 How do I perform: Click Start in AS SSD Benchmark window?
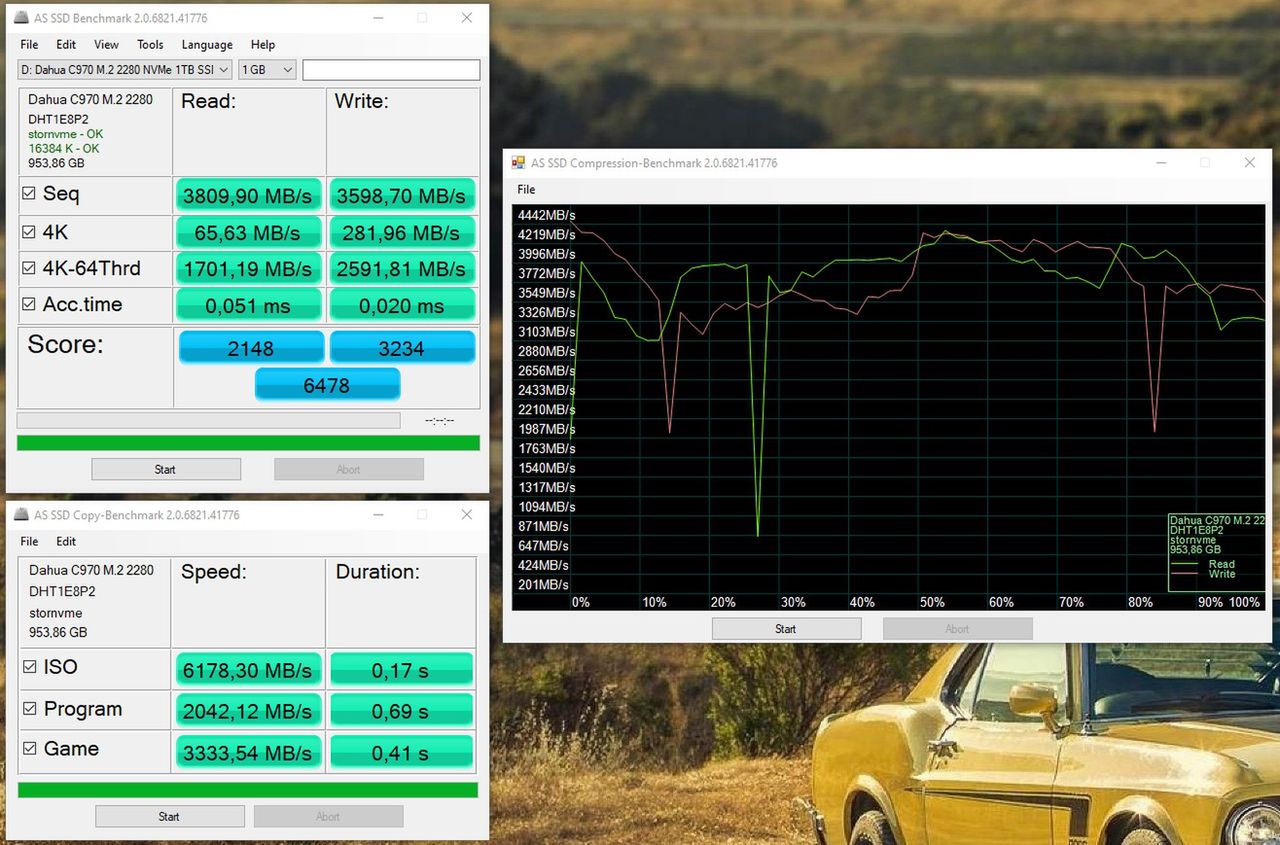click(x=166, y=469)
